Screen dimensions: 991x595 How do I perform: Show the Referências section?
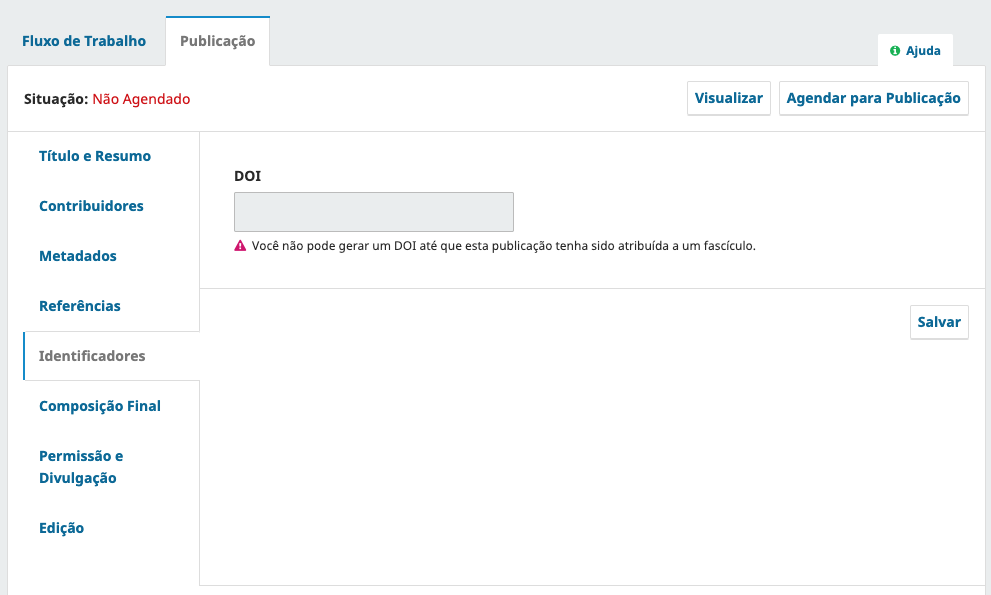point(80,306)
